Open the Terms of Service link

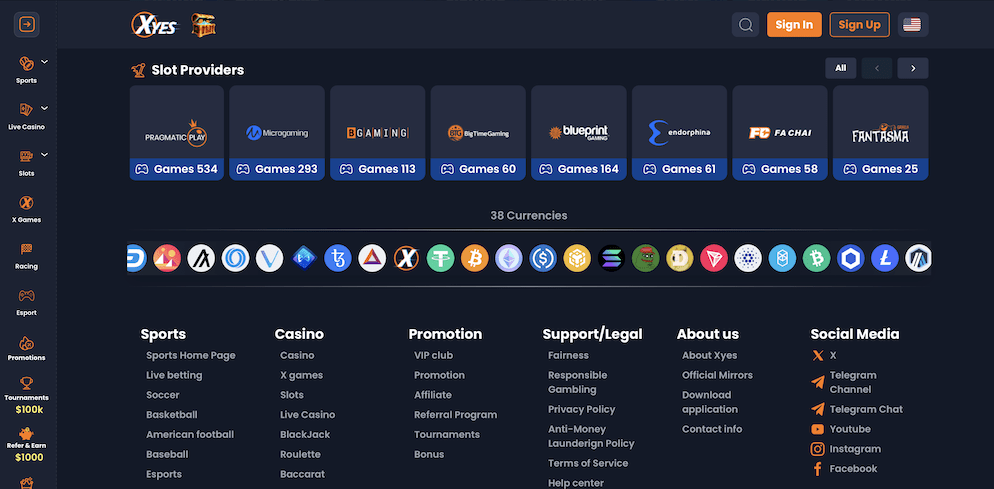(588, 463)
